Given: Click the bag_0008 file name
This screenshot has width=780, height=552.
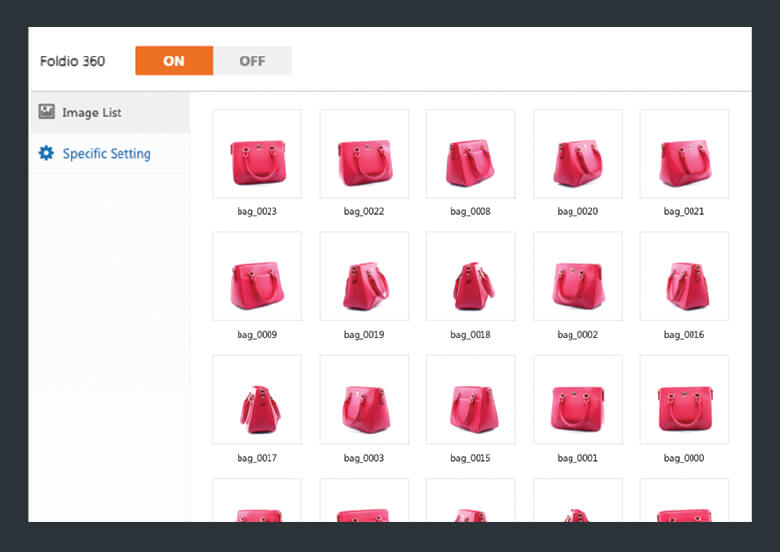Looking at the screenshot, I should point(471,211).
